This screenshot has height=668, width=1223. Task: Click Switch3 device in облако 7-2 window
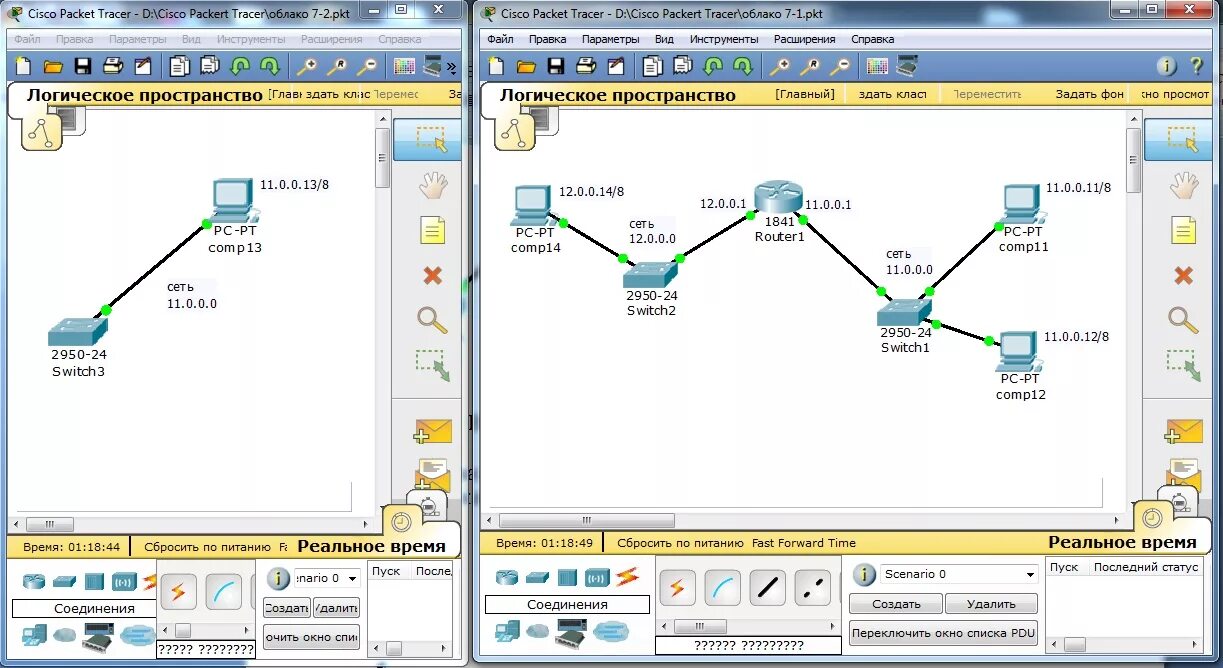78,331
